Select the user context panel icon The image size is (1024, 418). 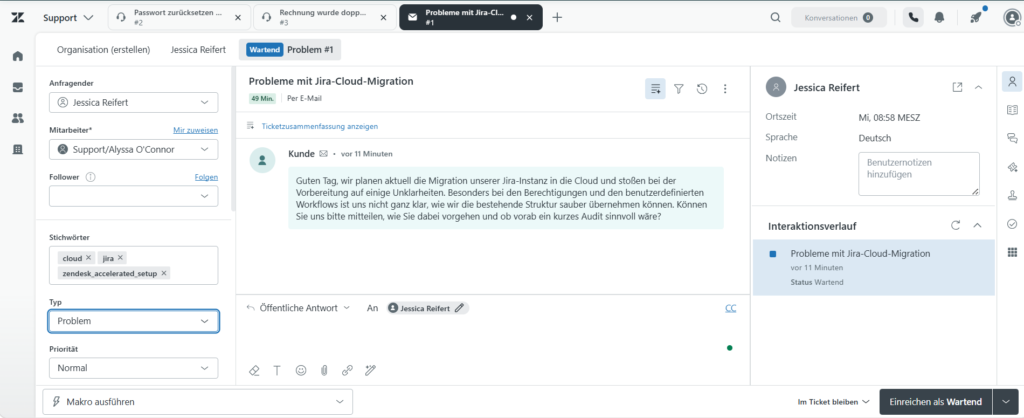pos(1012,82)
